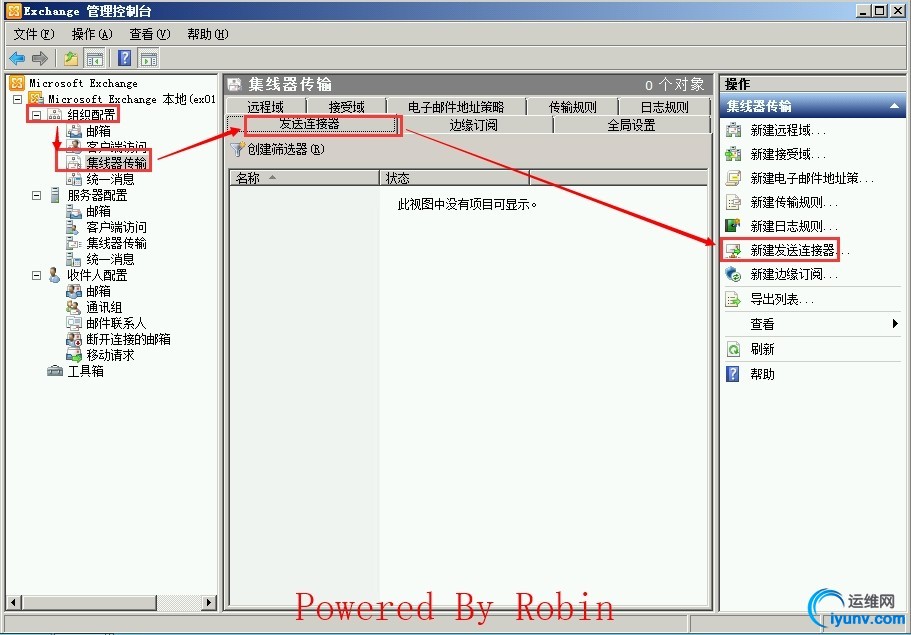Screen dimensions: 911x635
Task: Click the 收件人配置 person icon
Action: click(x=55, y=275)
